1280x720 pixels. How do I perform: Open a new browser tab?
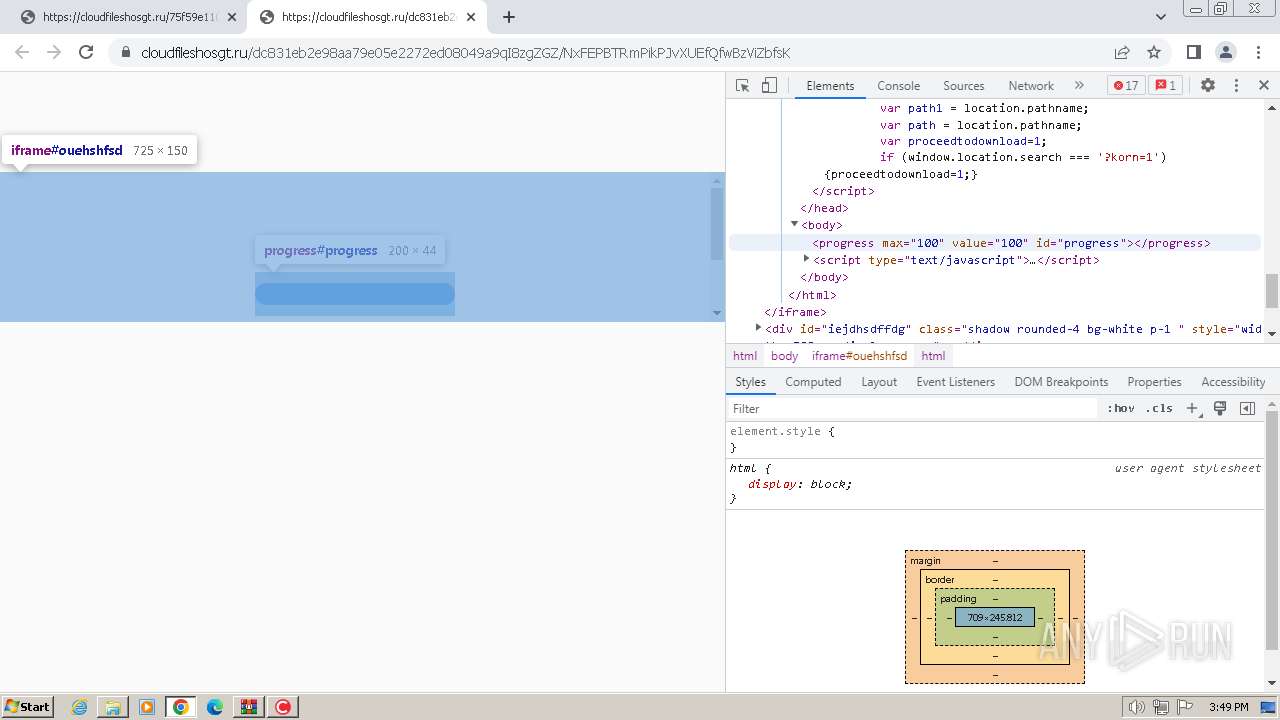[x=508, y=17]
